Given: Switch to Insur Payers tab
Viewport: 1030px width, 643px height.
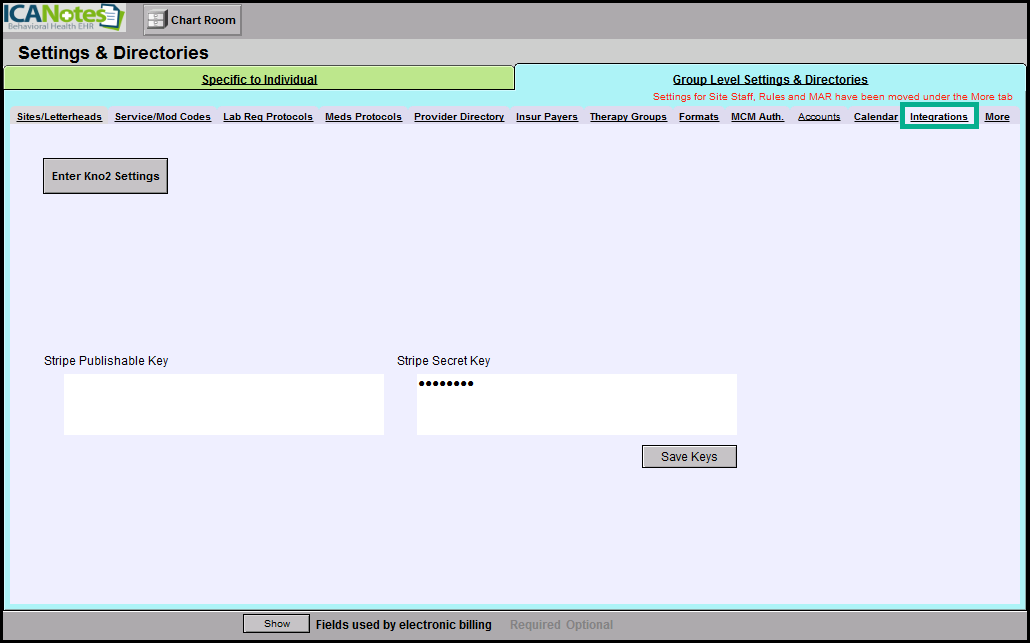Looking at the screenshot, I should 546,117.
